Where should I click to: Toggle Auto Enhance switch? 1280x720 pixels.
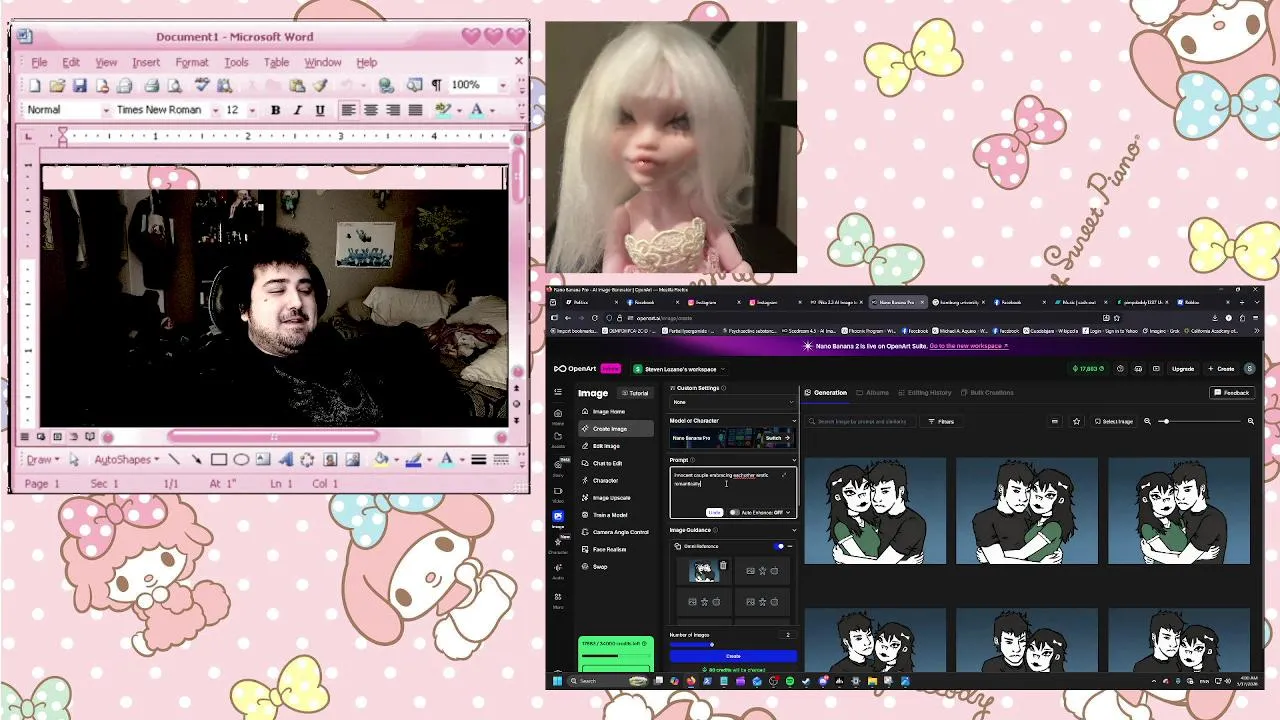click(735, 512)
